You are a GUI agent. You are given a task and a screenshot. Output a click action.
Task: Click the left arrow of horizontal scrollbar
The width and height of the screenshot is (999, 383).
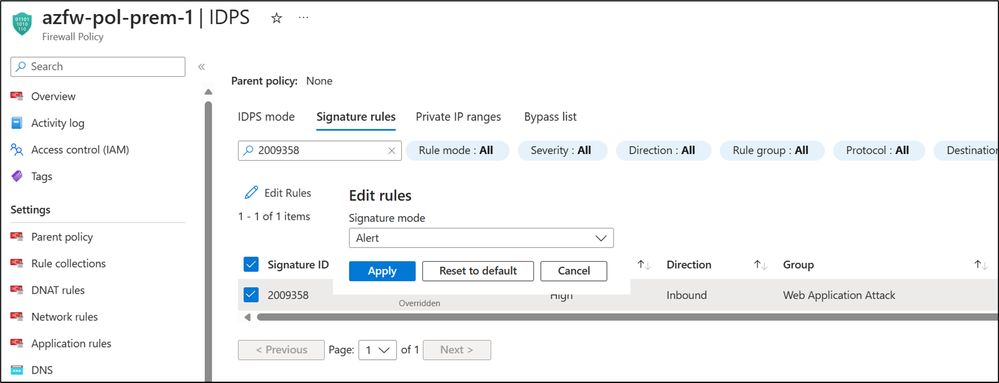[x=247, y=317]
